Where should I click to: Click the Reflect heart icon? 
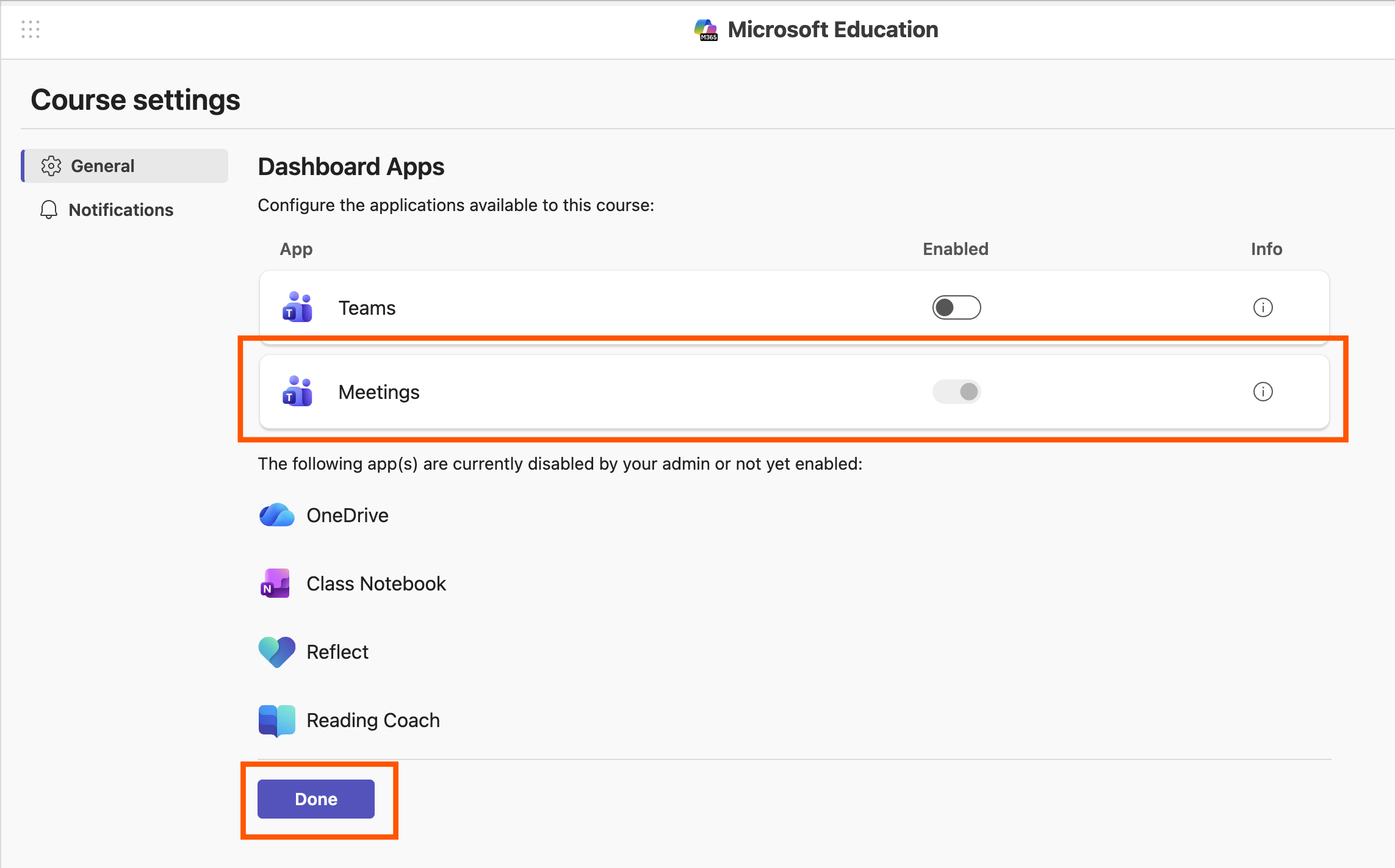click(x=277, y=652)
